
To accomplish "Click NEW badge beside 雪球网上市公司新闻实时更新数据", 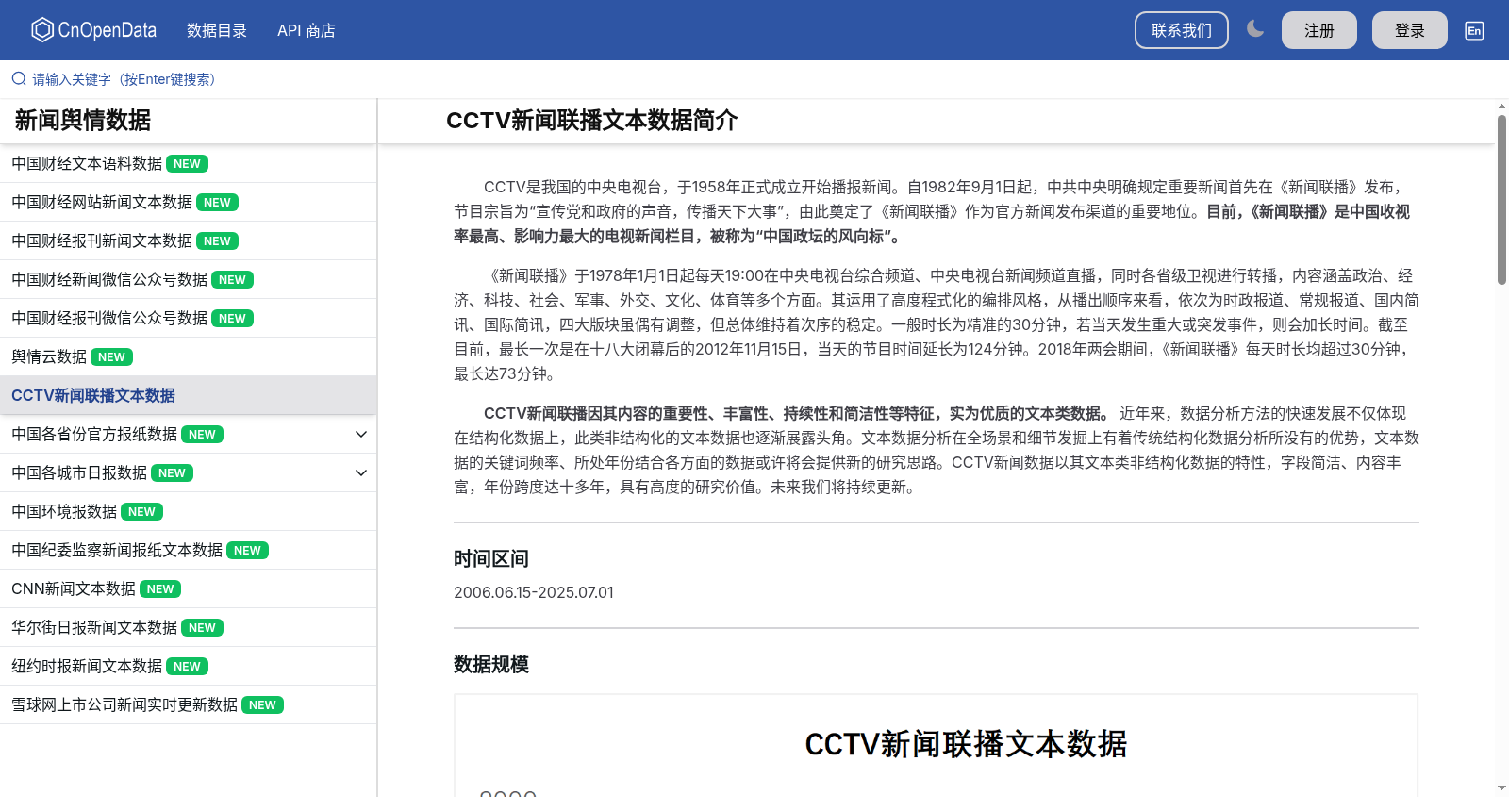I will [x=262, y=705].
